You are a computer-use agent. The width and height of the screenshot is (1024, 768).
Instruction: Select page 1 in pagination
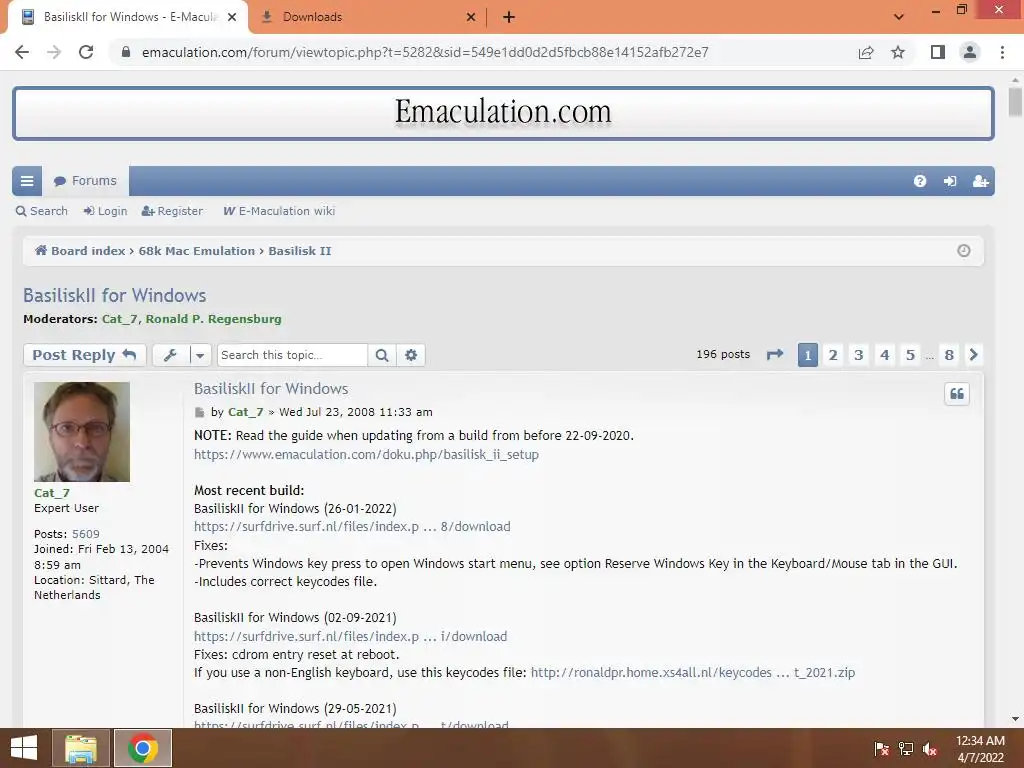pyautogui.click(x=808, y=355)
